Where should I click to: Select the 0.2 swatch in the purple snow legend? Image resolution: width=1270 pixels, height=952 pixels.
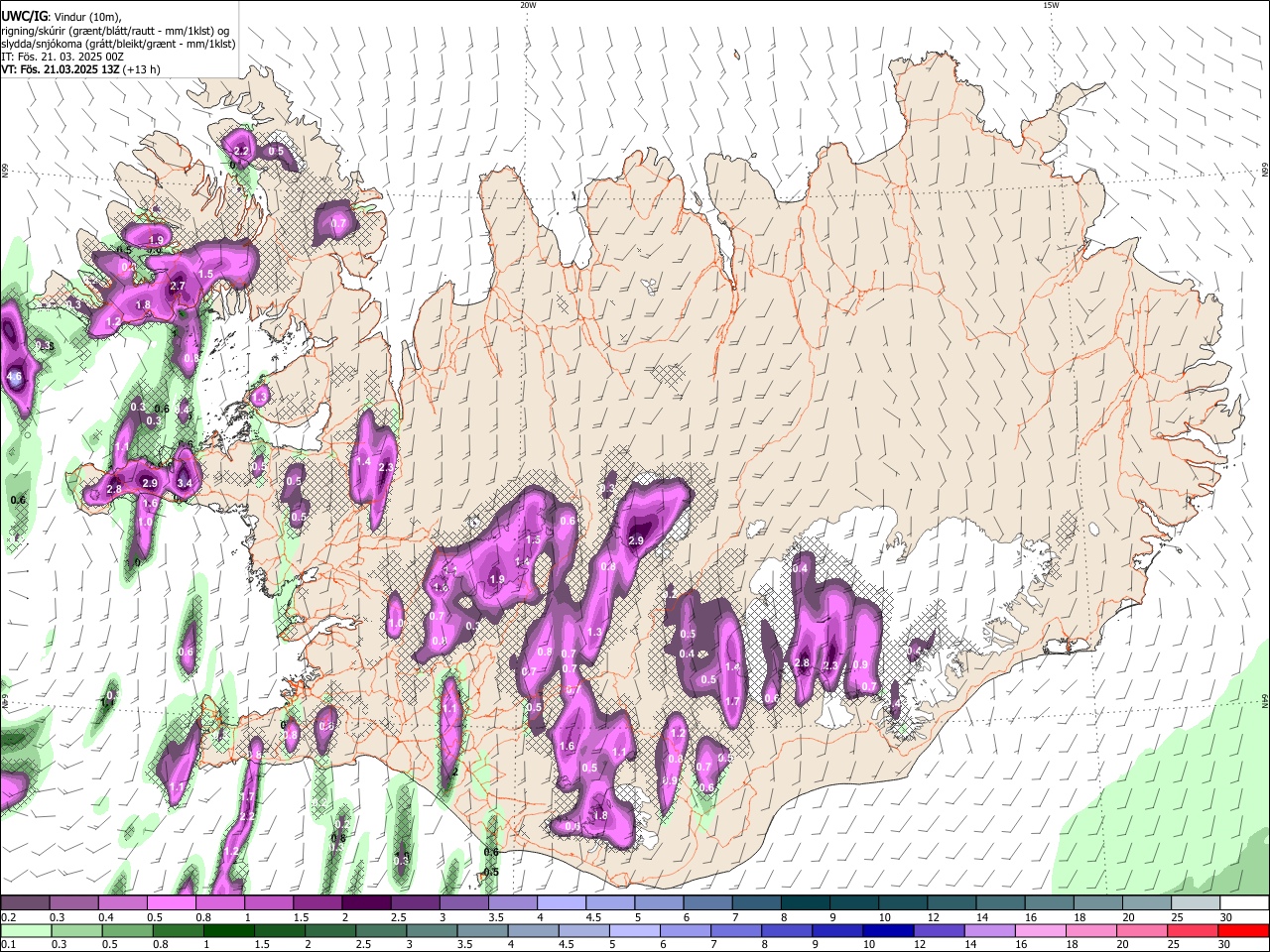[25, 903]
